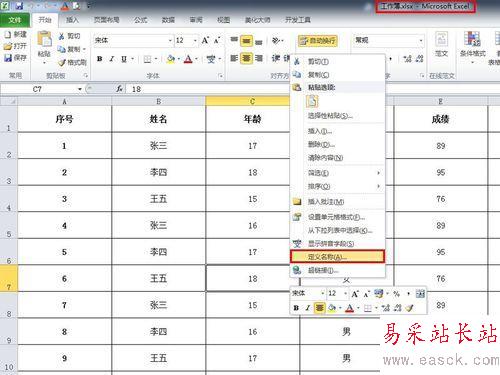Toggle Bold in the ribbon font group
The height and width of the screenshot is (375, 500).
point(99,59)
